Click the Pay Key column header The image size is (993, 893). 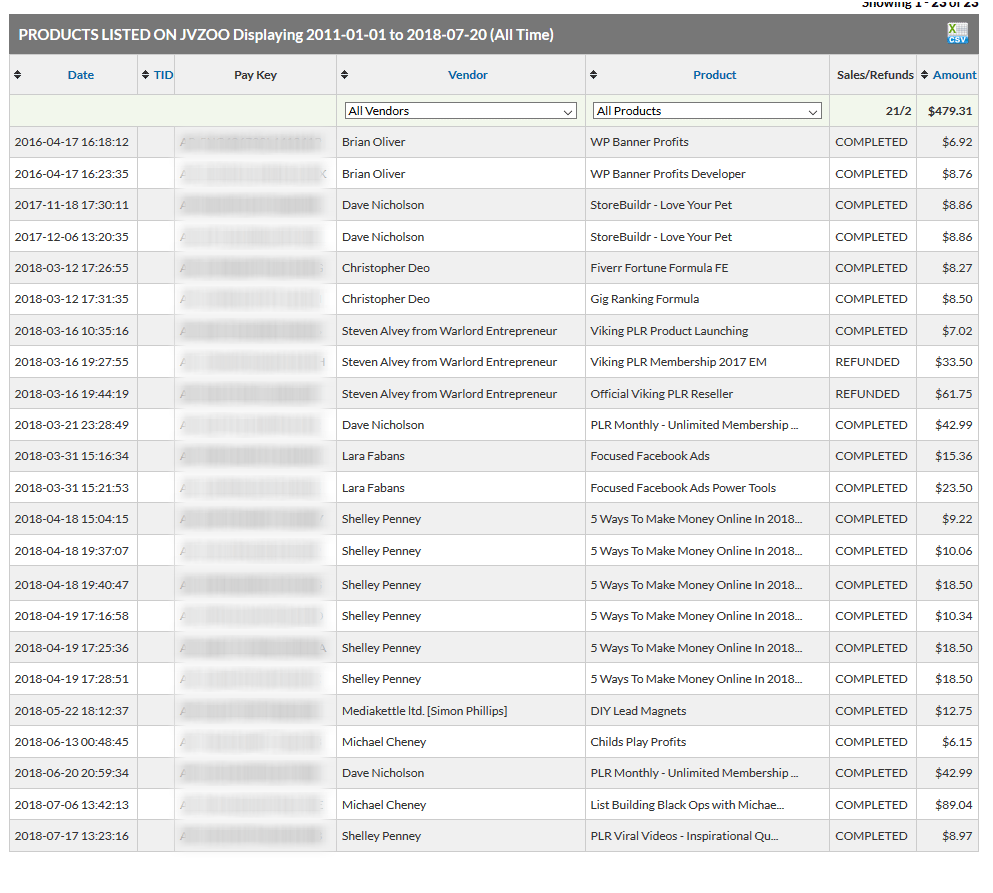tap(255, 75)
